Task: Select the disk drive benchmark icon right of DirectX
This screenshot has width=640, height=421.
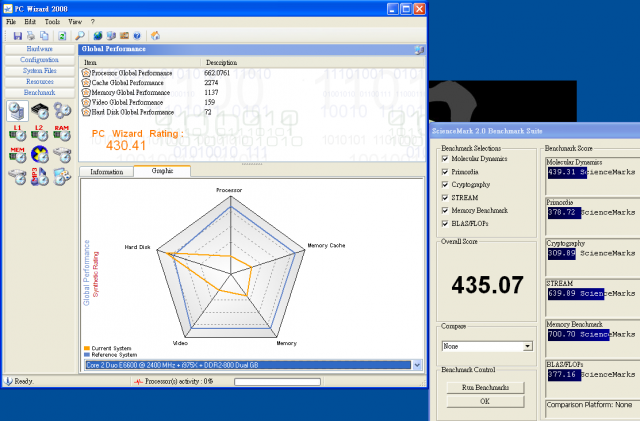Action: (x=62, y=155)
